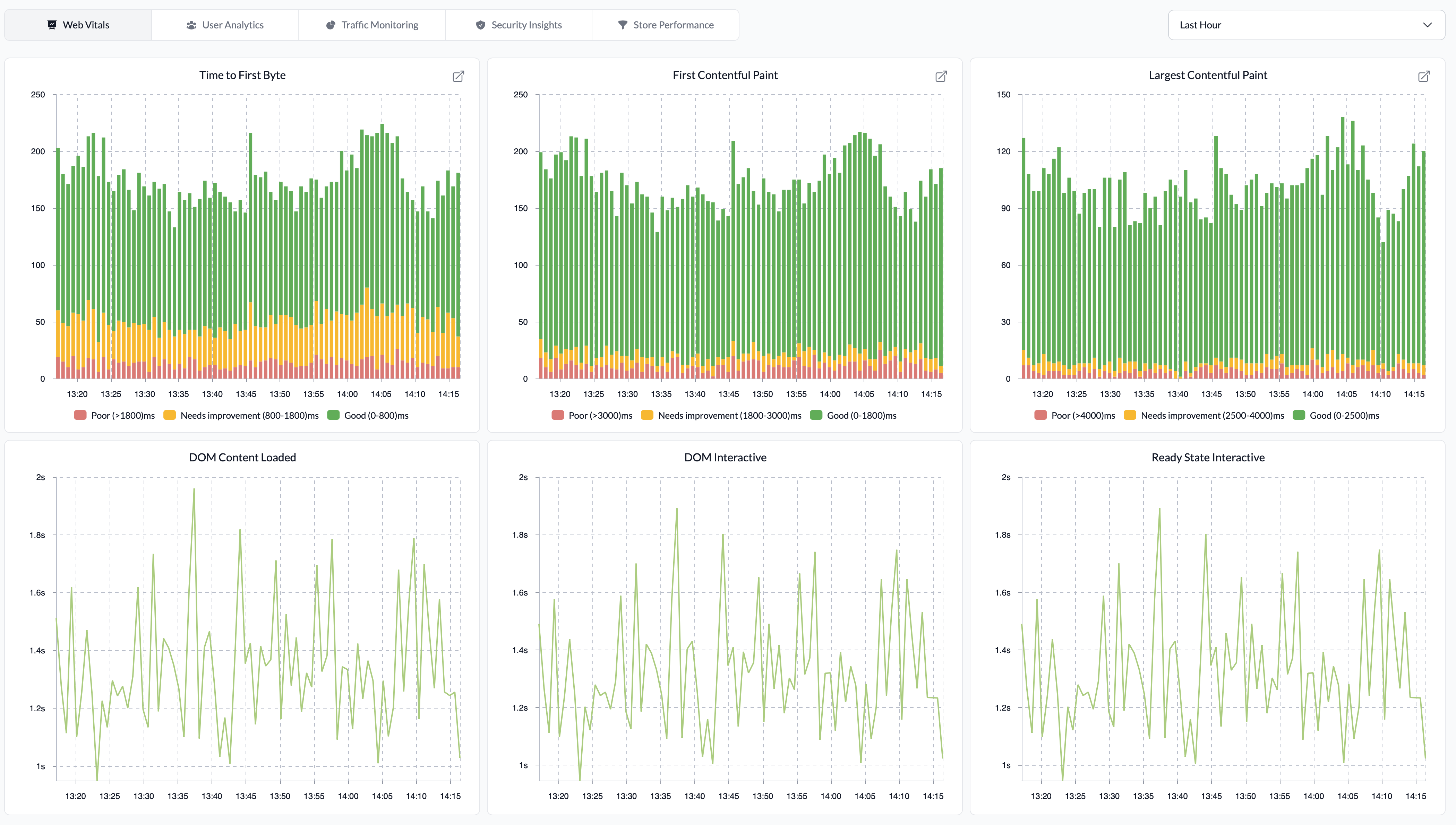Click the Ready State Interactive chart title

click(1208, 457)
